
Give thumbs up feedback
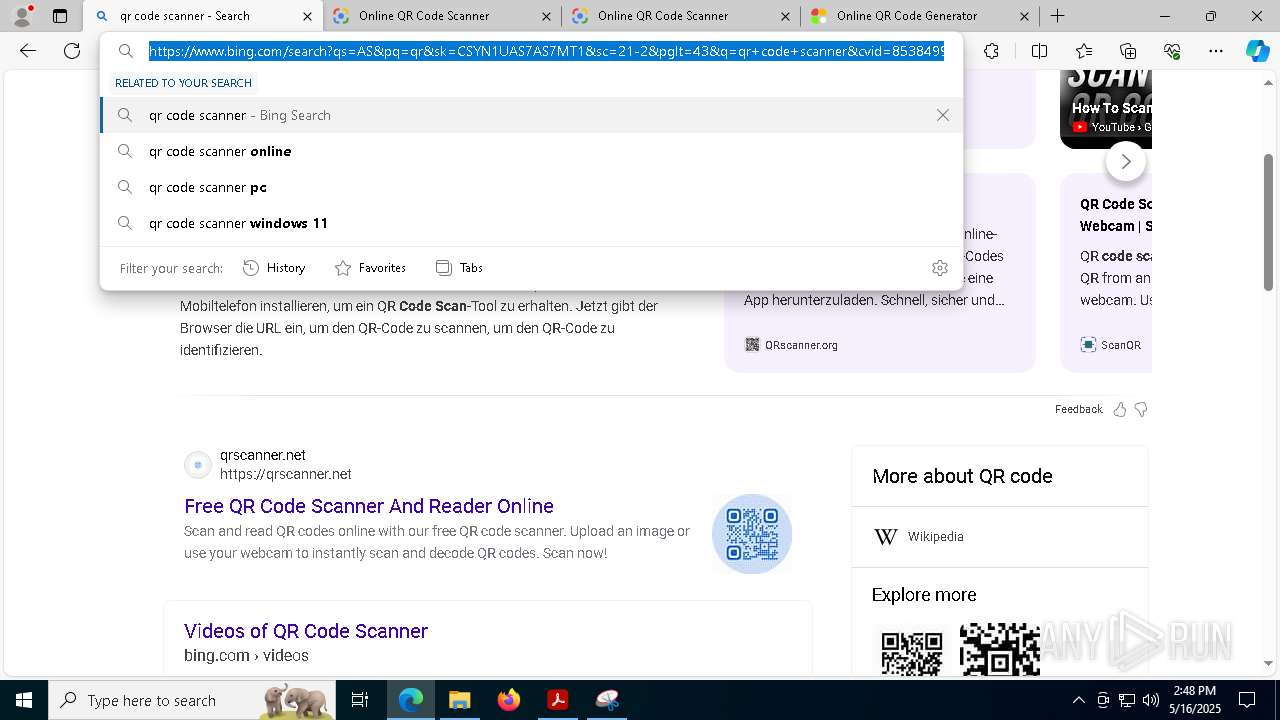(1120, 409)
